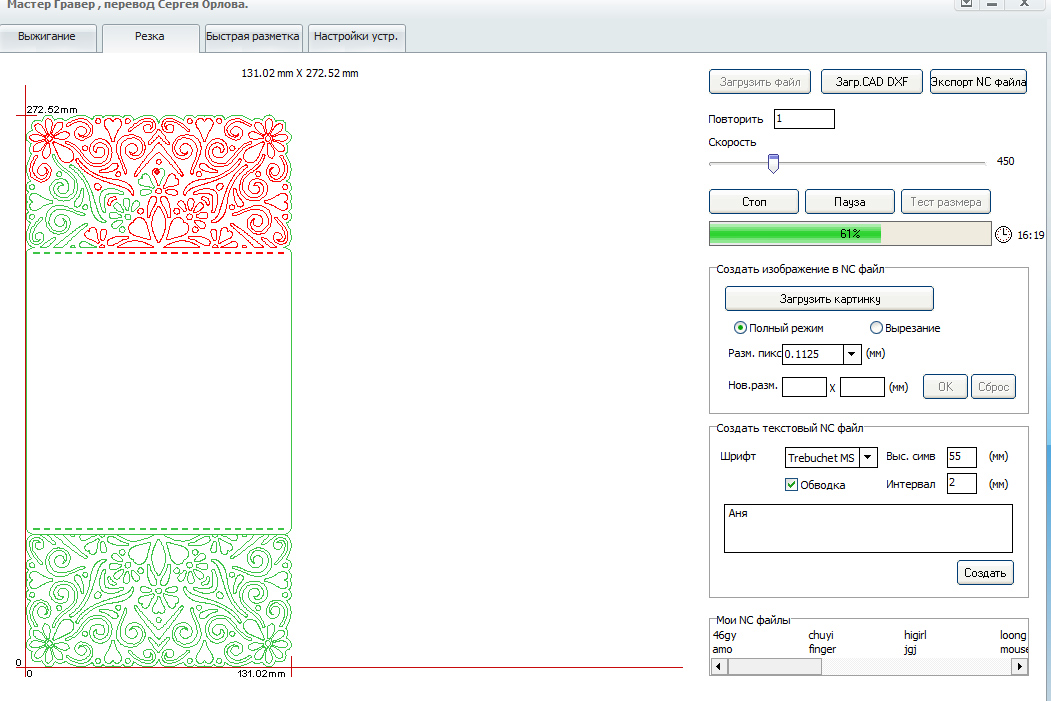Close the Мастер Гравер window
Viewport: 1051px width, 701px height.
click(x=1025, y=4)
